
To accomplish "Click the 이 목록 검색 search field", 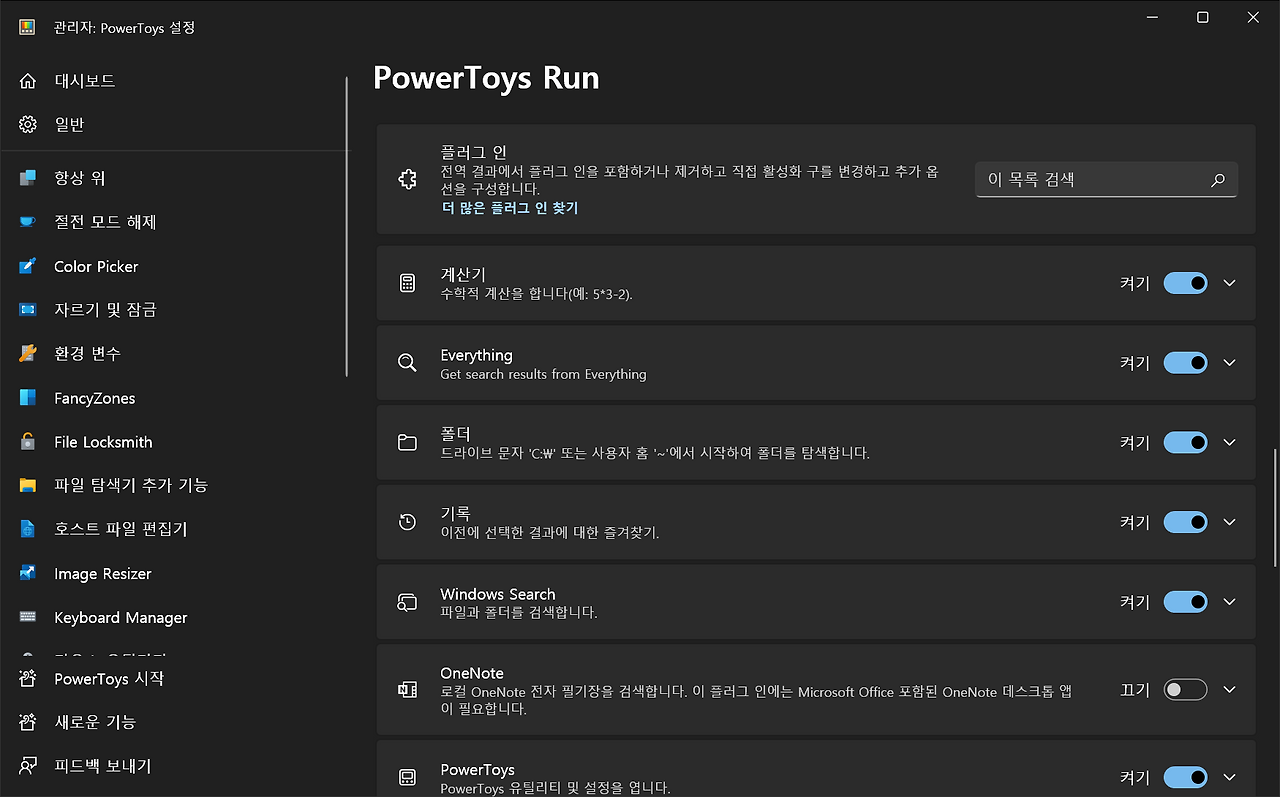I will coord(1095,179).
